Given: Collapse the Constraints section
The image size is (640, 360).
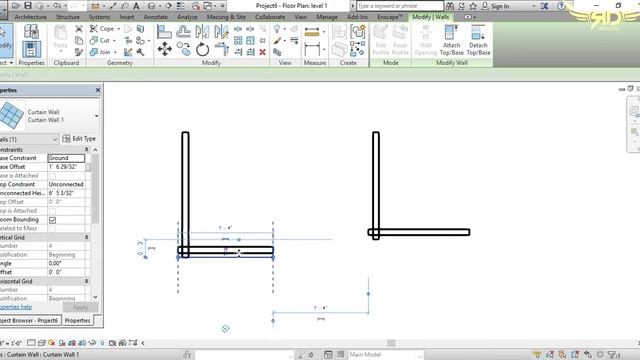Looking at the screenshot, I should [x=87, y=150].
